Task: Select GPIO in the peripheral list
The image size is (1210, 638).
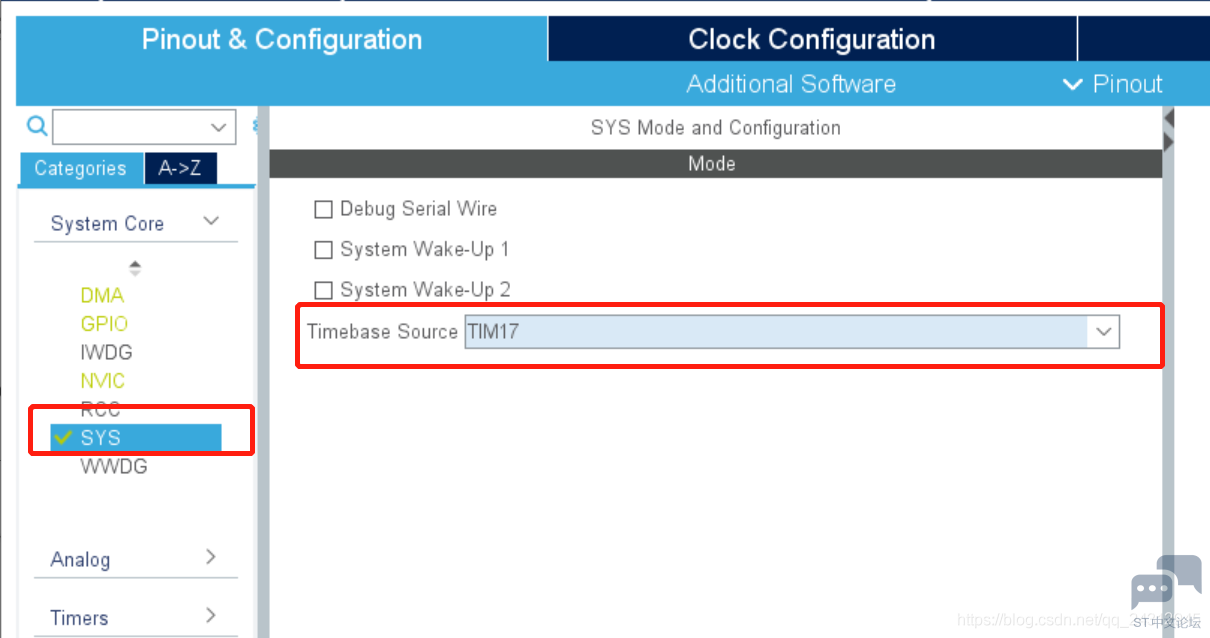Action: click(x=104, y=324)
